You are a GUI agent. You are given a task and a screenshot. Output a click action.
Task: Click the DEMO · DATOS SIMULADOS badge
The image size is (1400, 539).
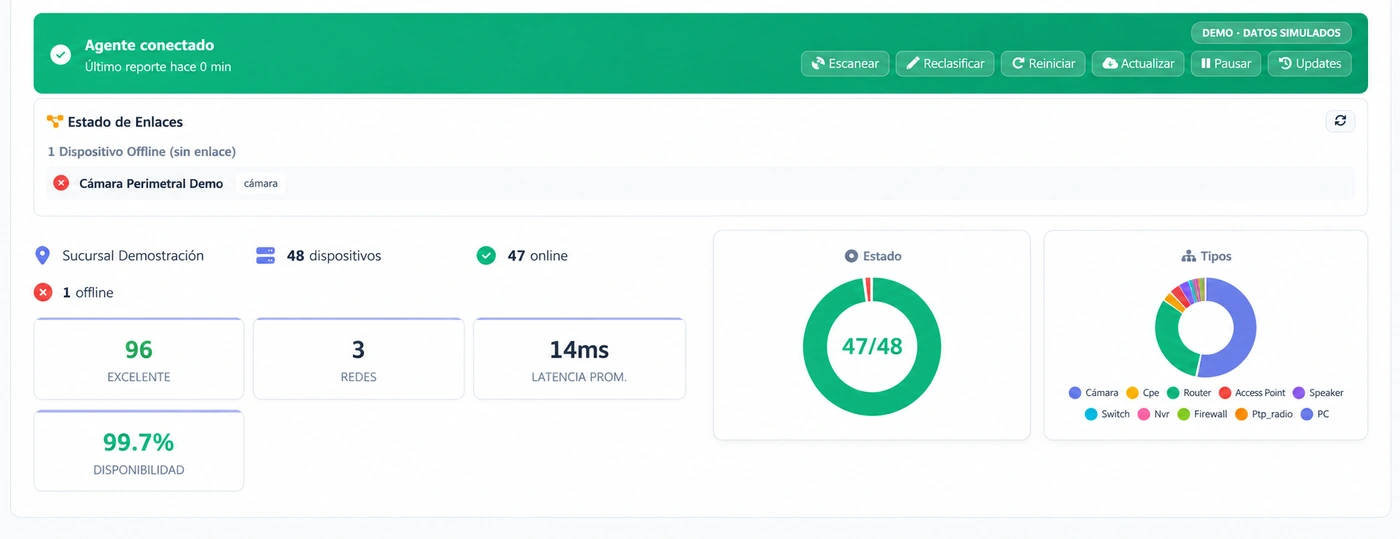(1271, 33)
